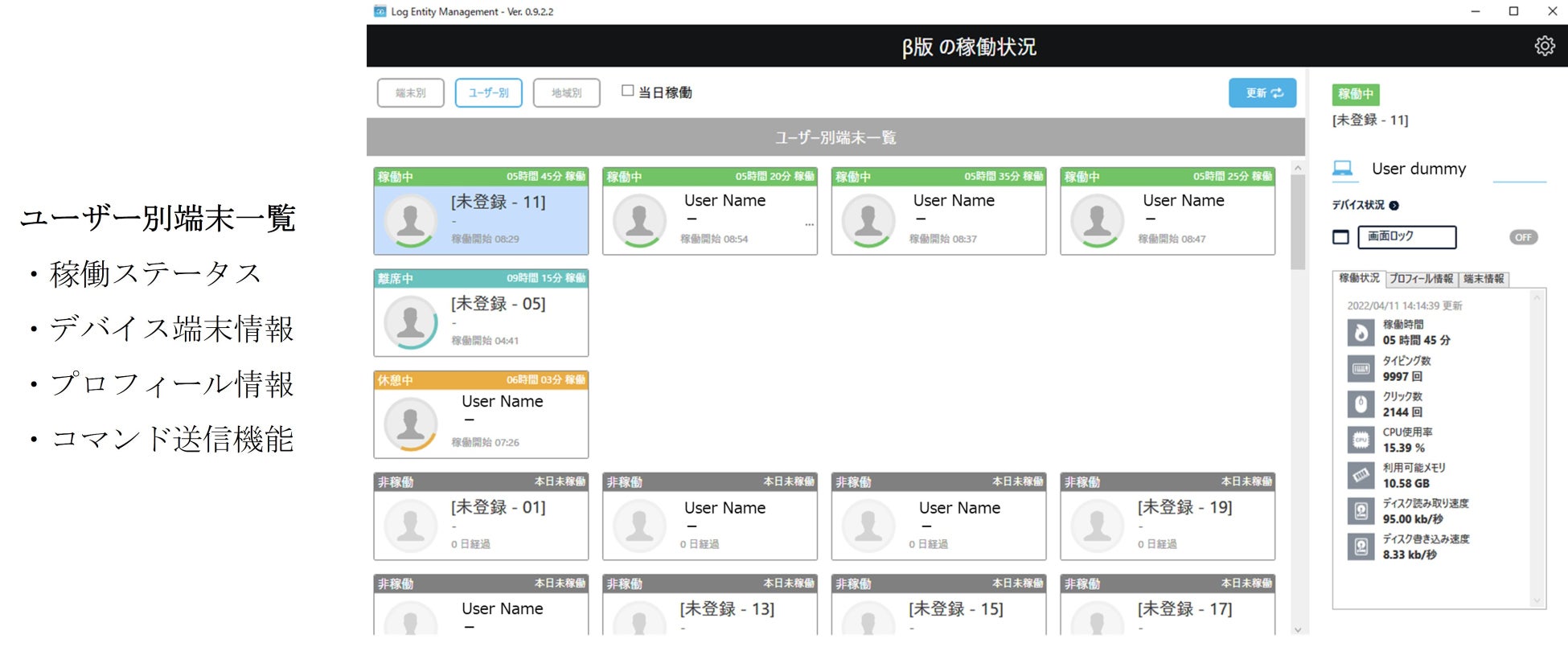Screen dimensions: 1568x647
Task: Switch to the 地域別 view
Action: tap(567, 93)
